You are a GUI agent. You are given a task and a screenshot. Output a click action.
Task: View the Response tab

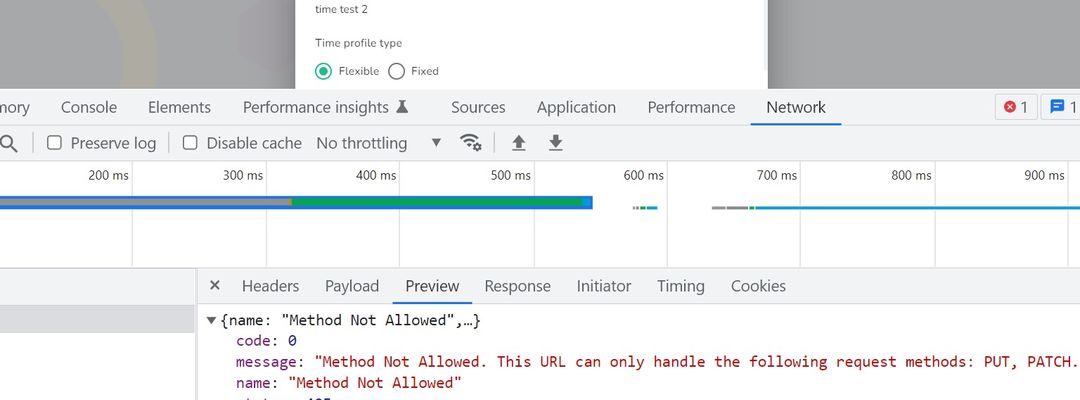517,286
